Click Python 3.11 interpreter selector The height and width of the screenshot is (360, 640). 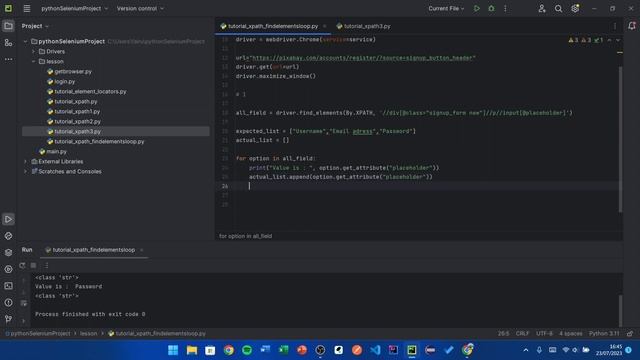[x=604, y=333]
